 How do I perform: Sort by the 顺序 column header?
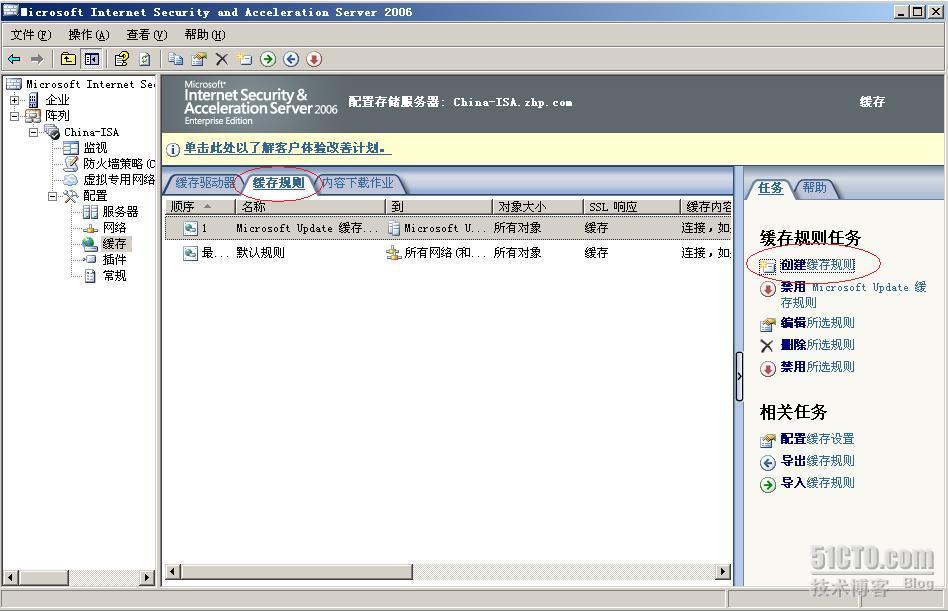point(200,207)
